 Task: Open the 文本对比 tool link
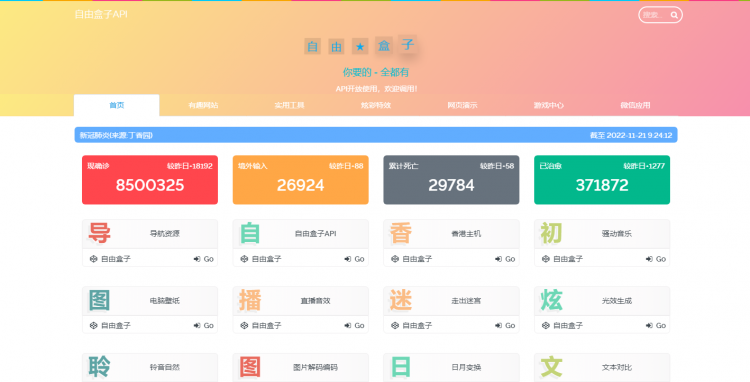(x=617, y=367)
